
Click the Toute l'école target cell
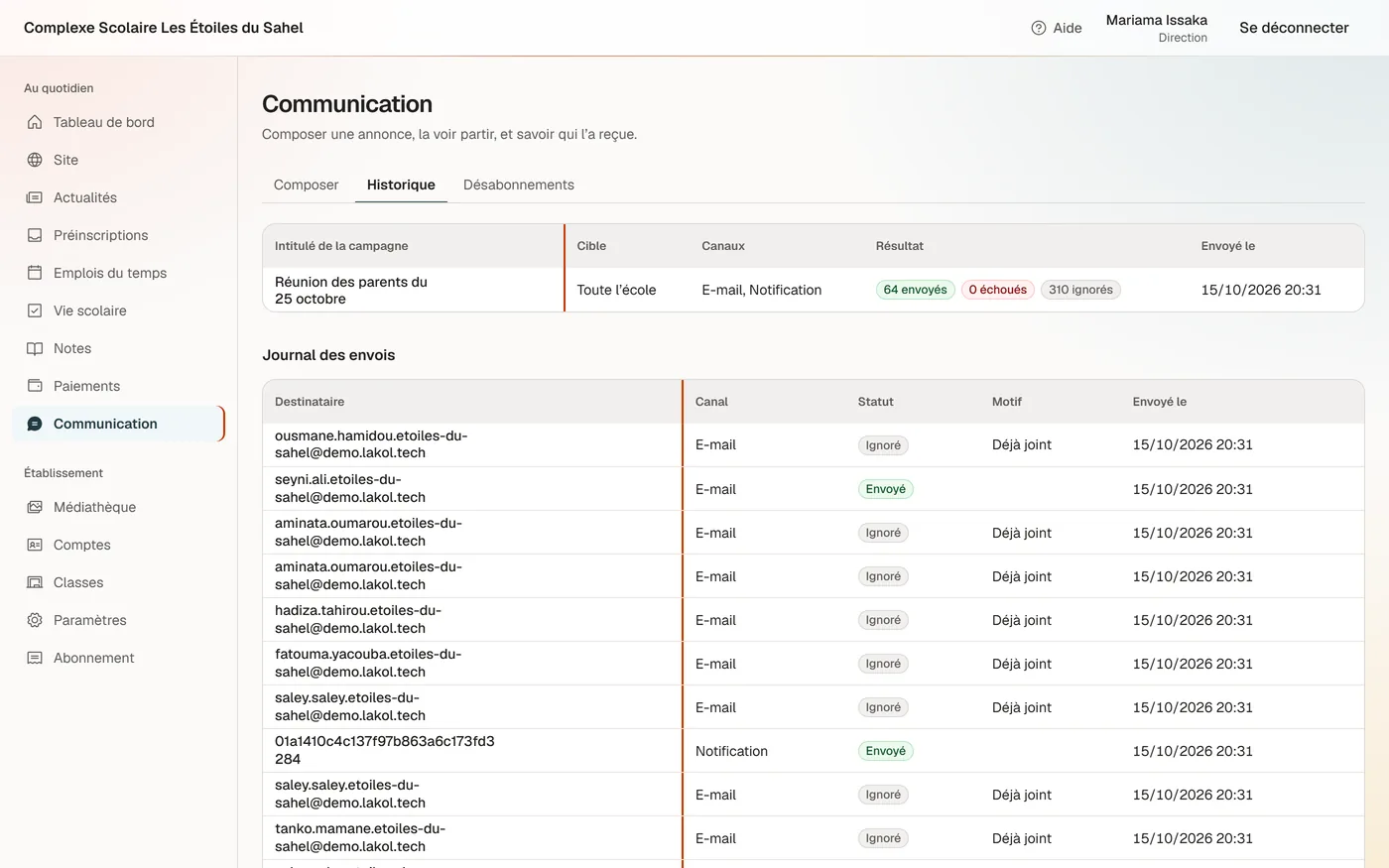616,290
